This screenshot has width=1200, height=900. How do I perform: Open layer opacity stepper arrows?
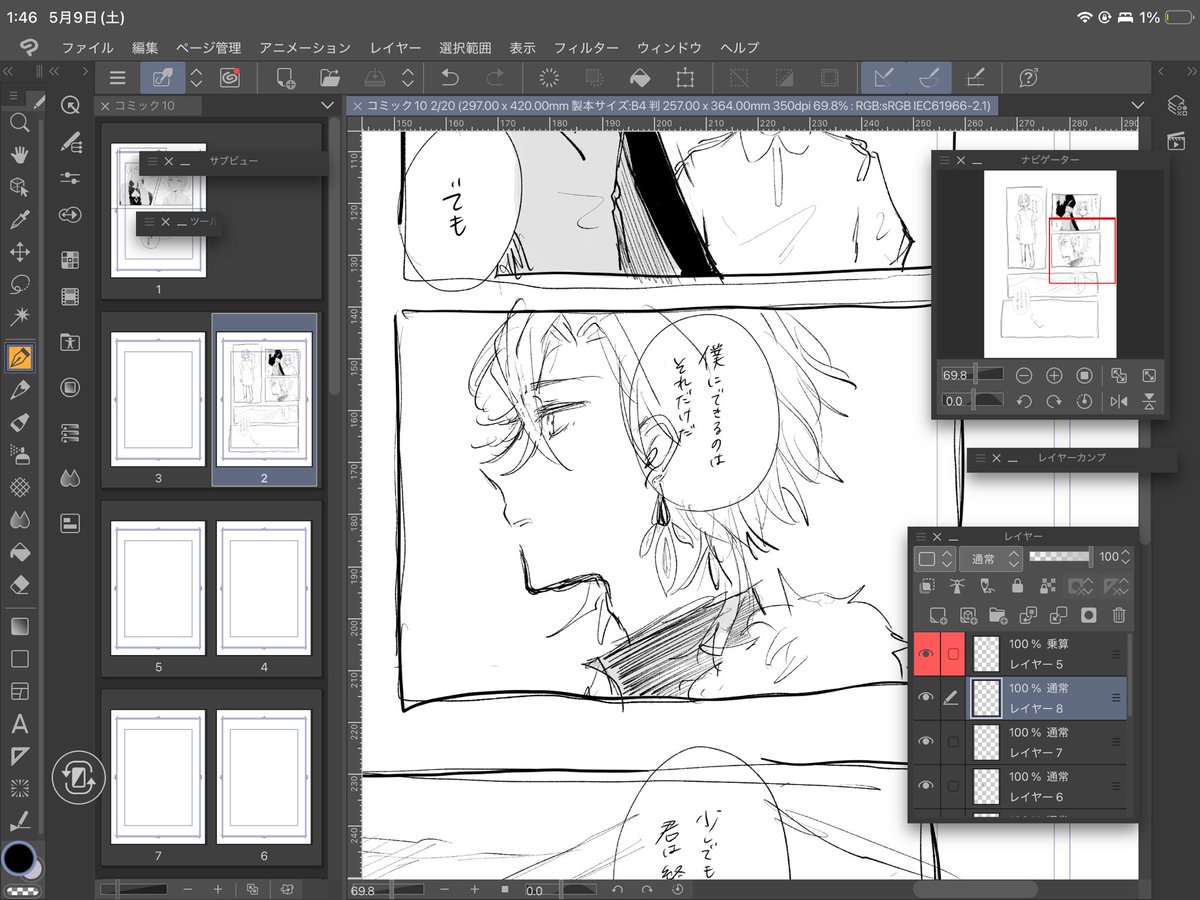(x=1127, y=557)
